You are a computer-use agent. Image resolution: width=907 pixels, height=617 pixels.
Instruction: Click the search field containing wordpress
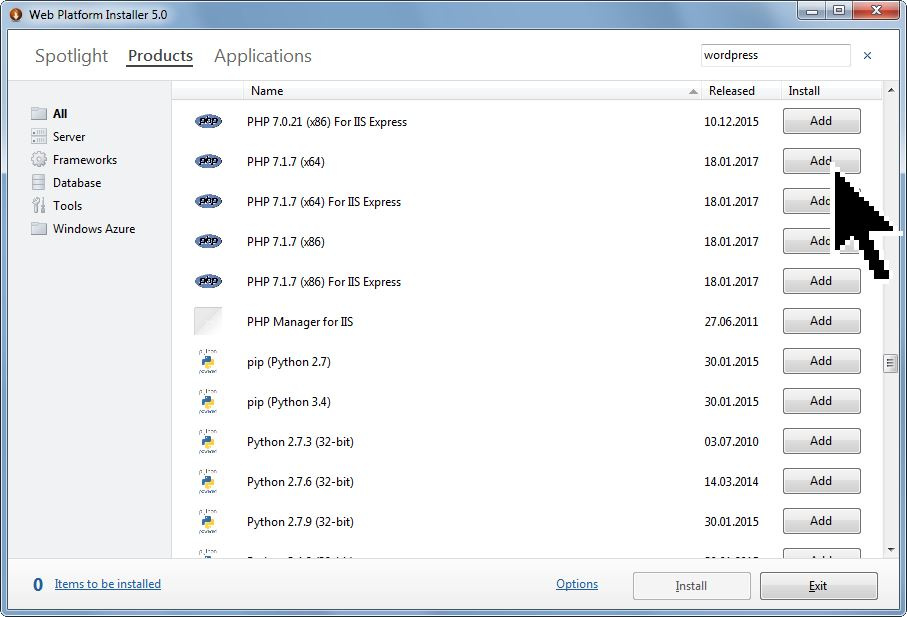click(x=776, y=56)
